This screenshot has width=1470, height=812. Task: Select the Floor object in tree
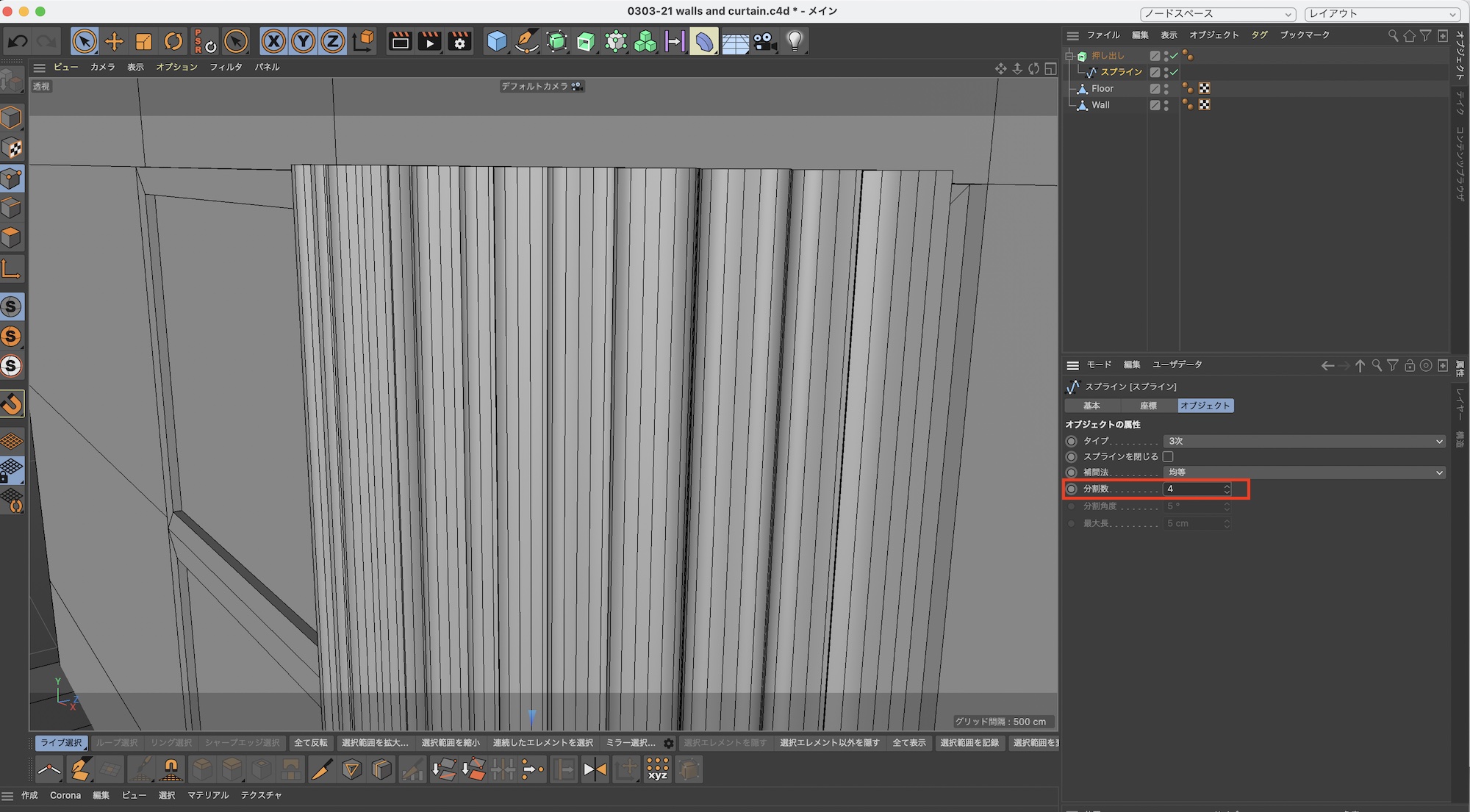click(1102, 88)
